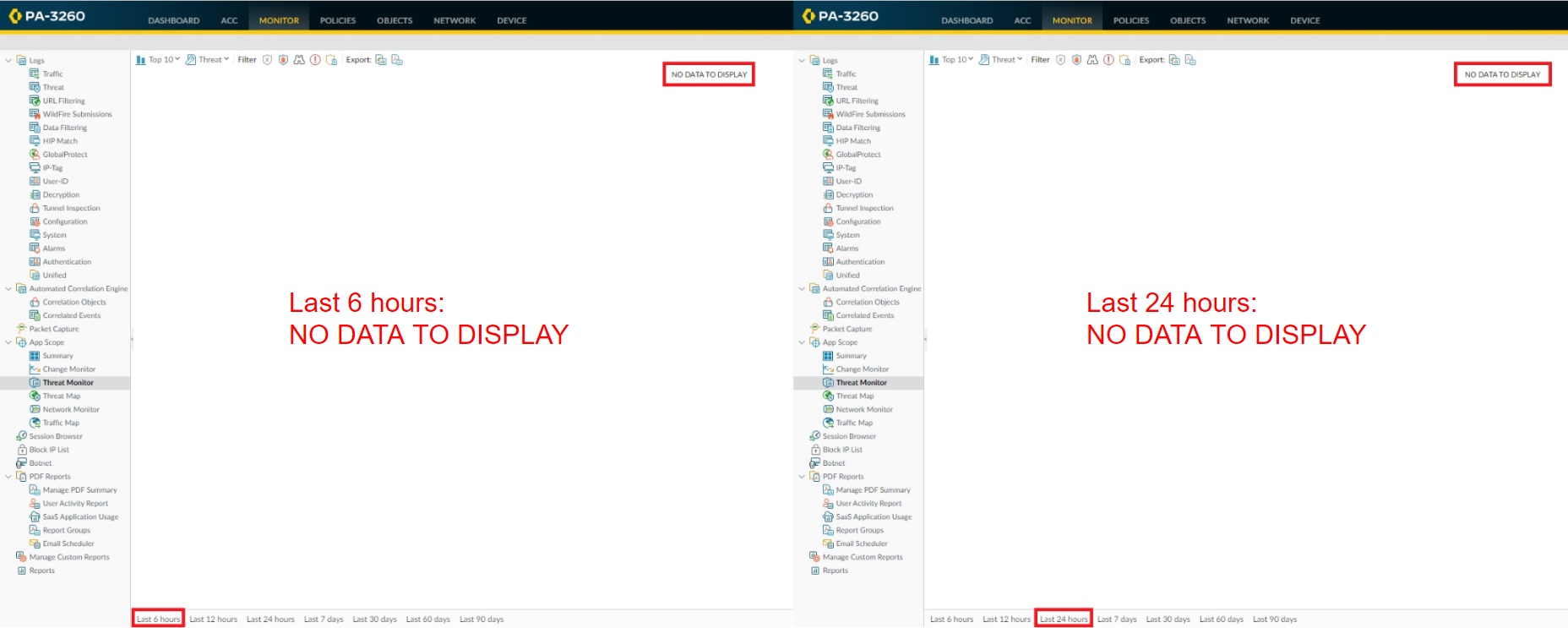Click the file filter icon in left window
The width and height of the screenshot is (1568, 628).
tap(331, 60)
